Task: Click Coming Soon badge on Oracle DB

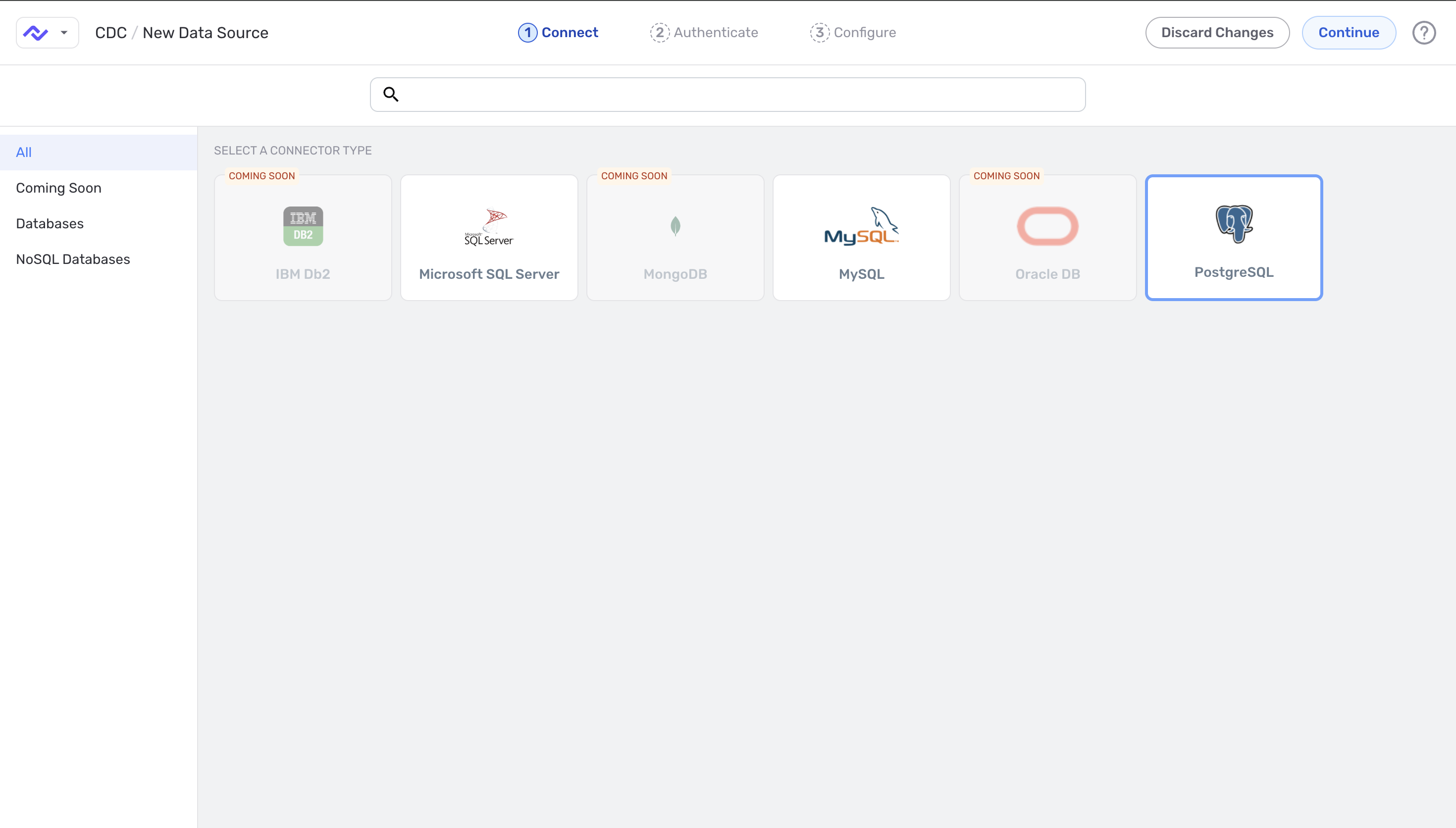Action: [x=1006, y=176]
